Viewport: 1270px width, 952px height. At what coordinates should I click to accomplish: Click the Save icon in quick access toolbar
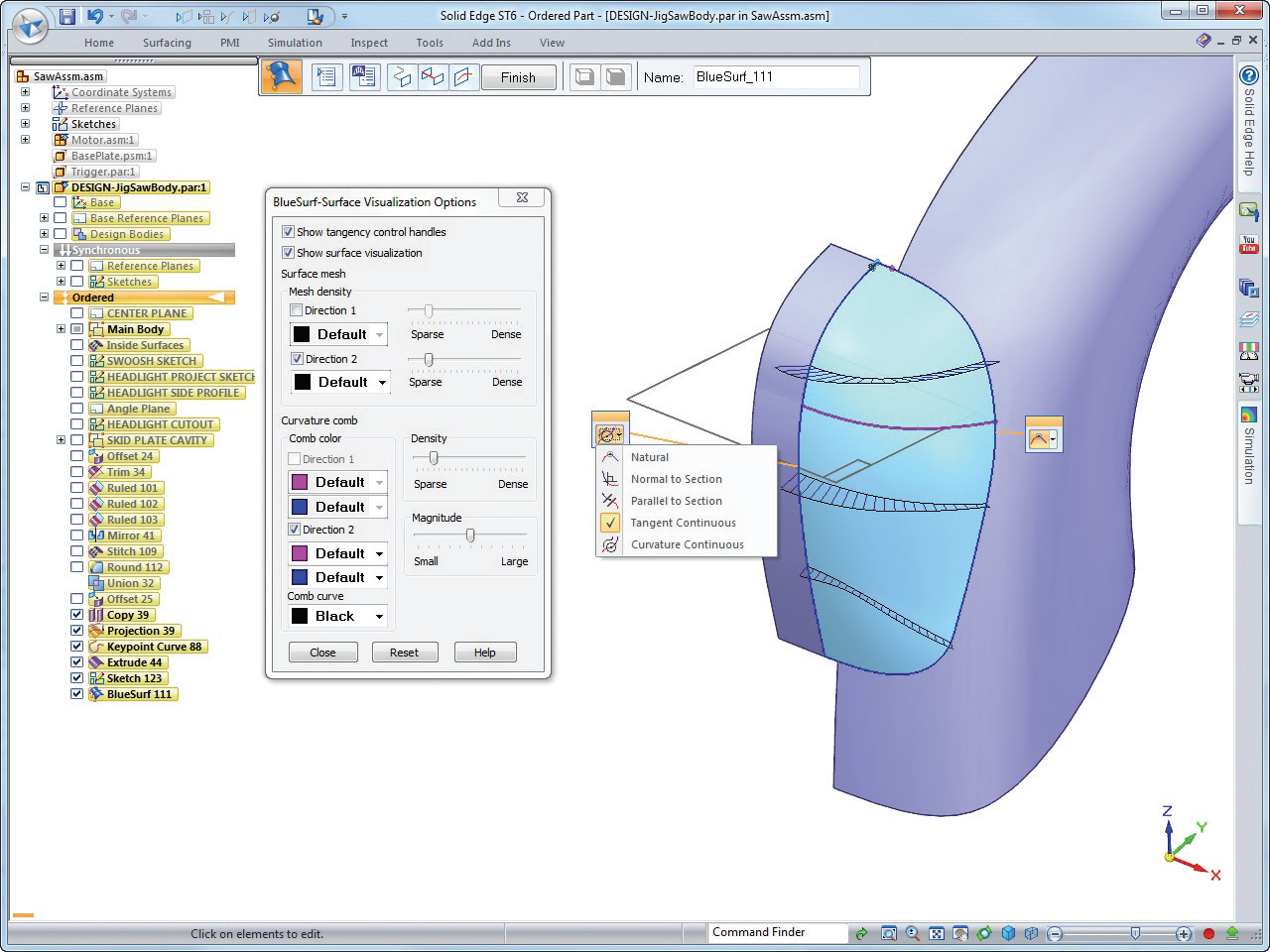66,16
